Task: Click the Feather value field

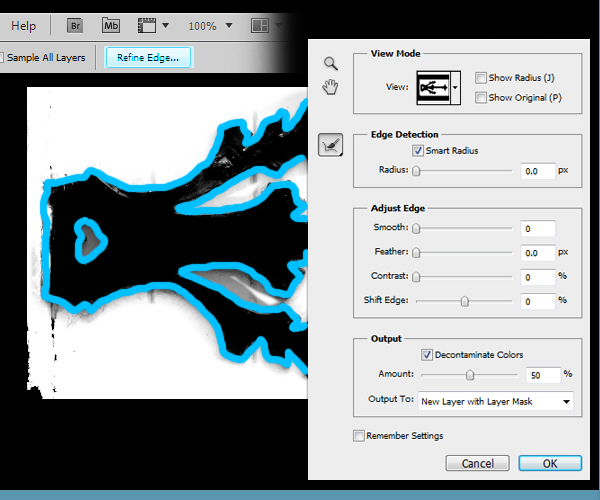Action: (x=538, y=253)
